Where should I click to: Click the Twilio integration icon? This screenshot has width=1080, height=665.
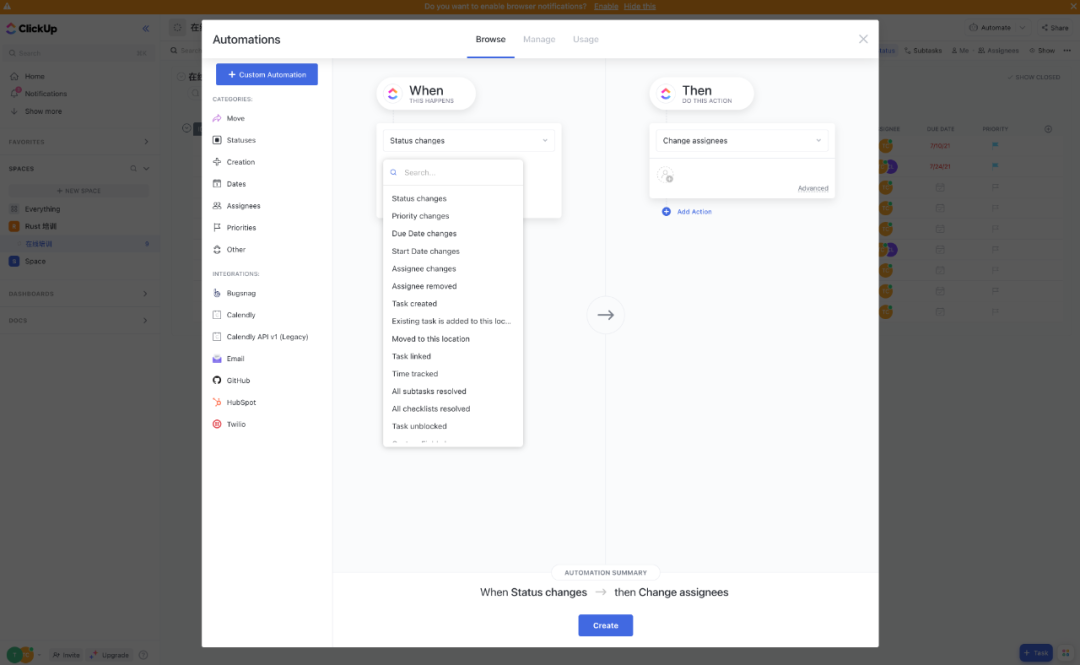pos(217,424)
